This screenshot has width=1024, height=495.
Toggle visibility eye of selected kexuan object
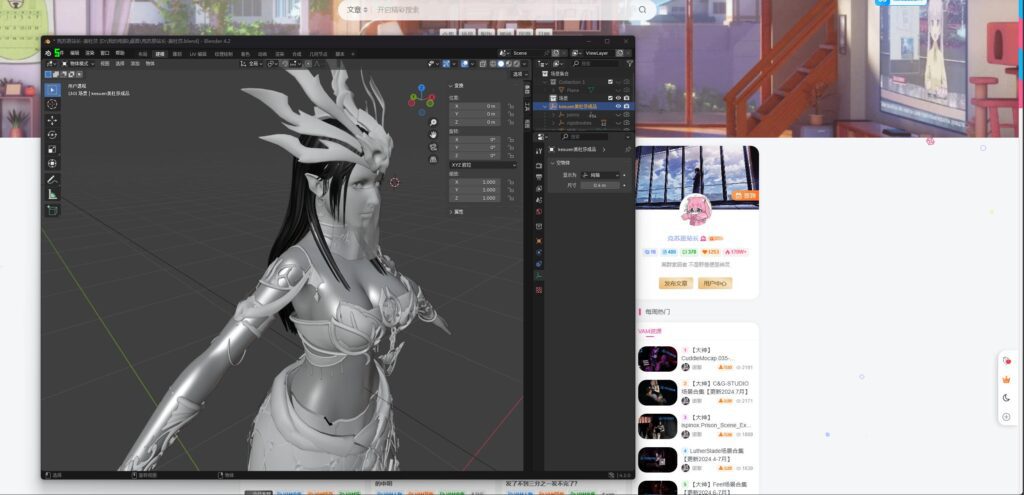[x=617, y=106]
